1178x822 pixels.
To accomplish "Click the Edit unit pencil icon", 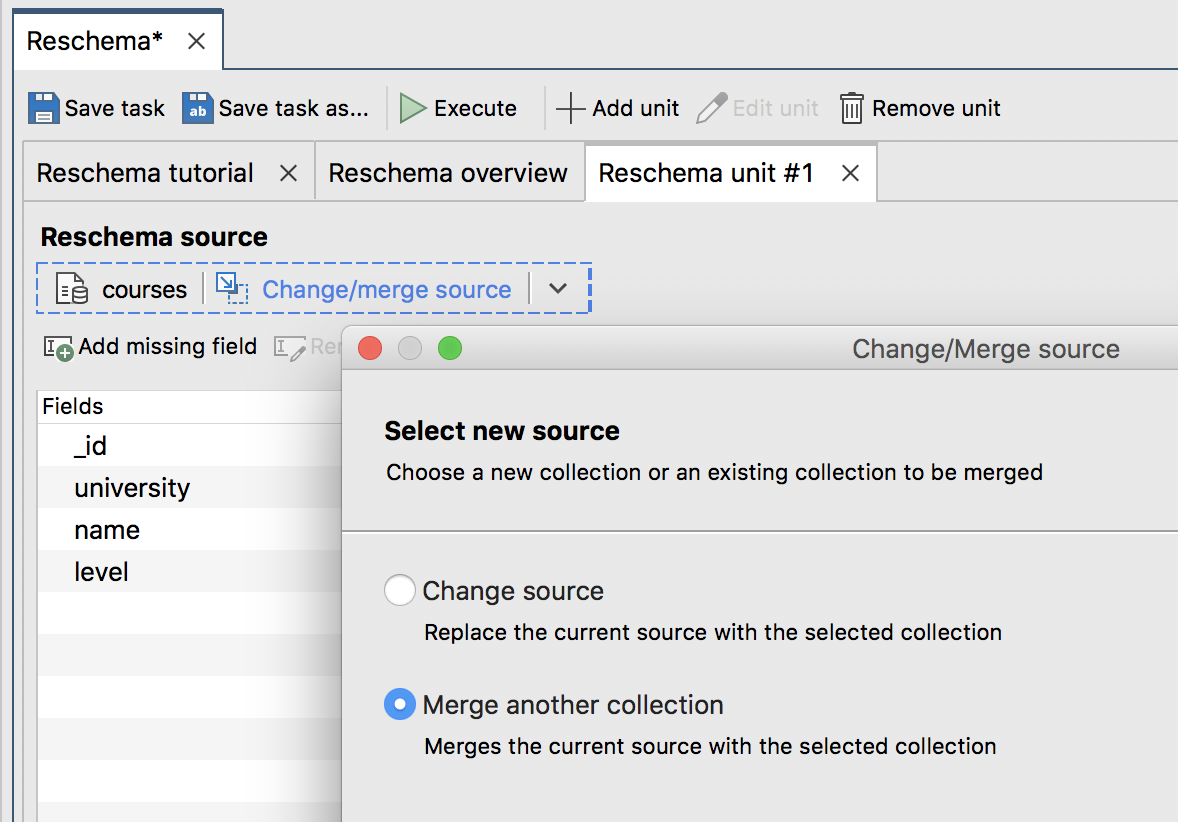I will click(x=711, y=107).
